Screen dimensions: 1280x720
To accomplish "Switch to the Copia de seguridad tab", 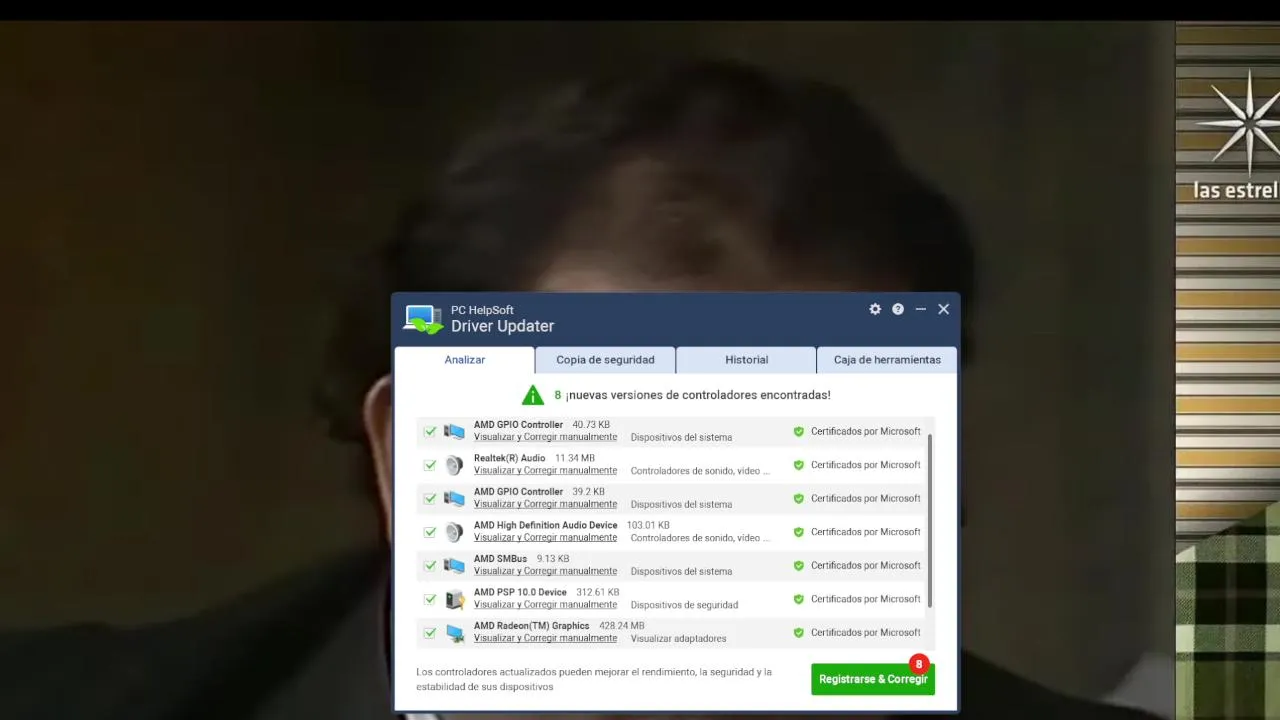I will 605,360.
